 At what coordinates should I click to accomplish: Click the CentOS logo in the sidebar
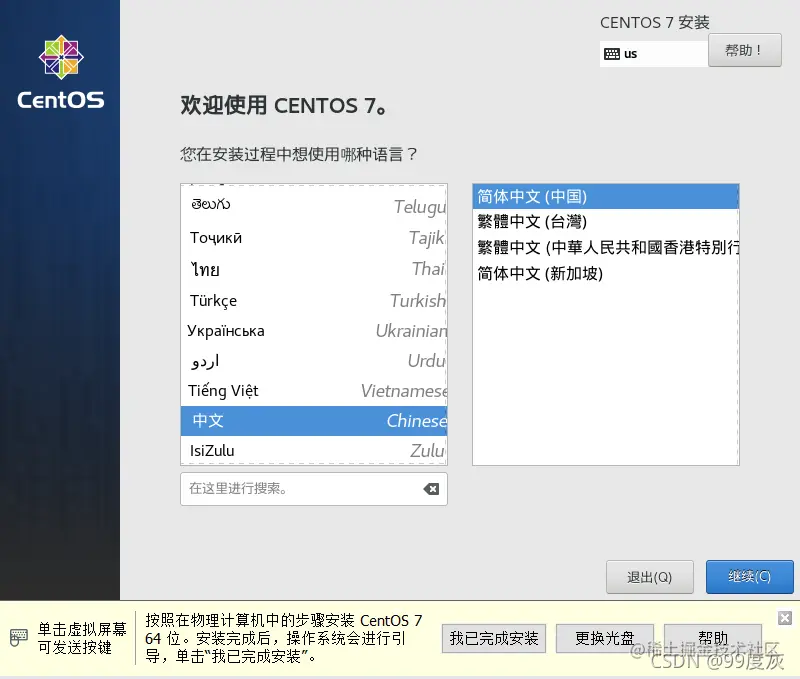61,72
